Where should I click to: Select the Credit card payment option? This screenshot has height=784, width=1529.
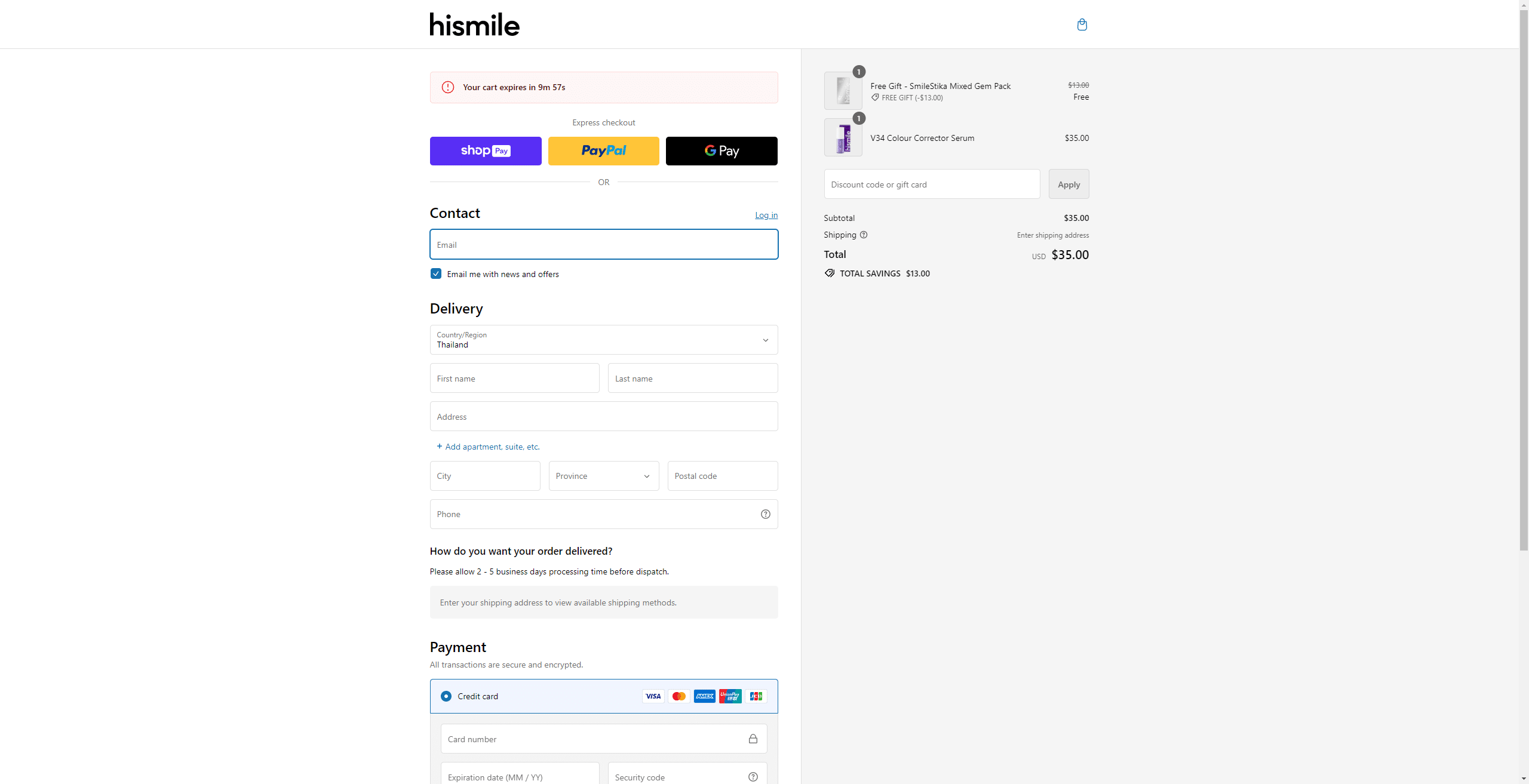[446, 696]
